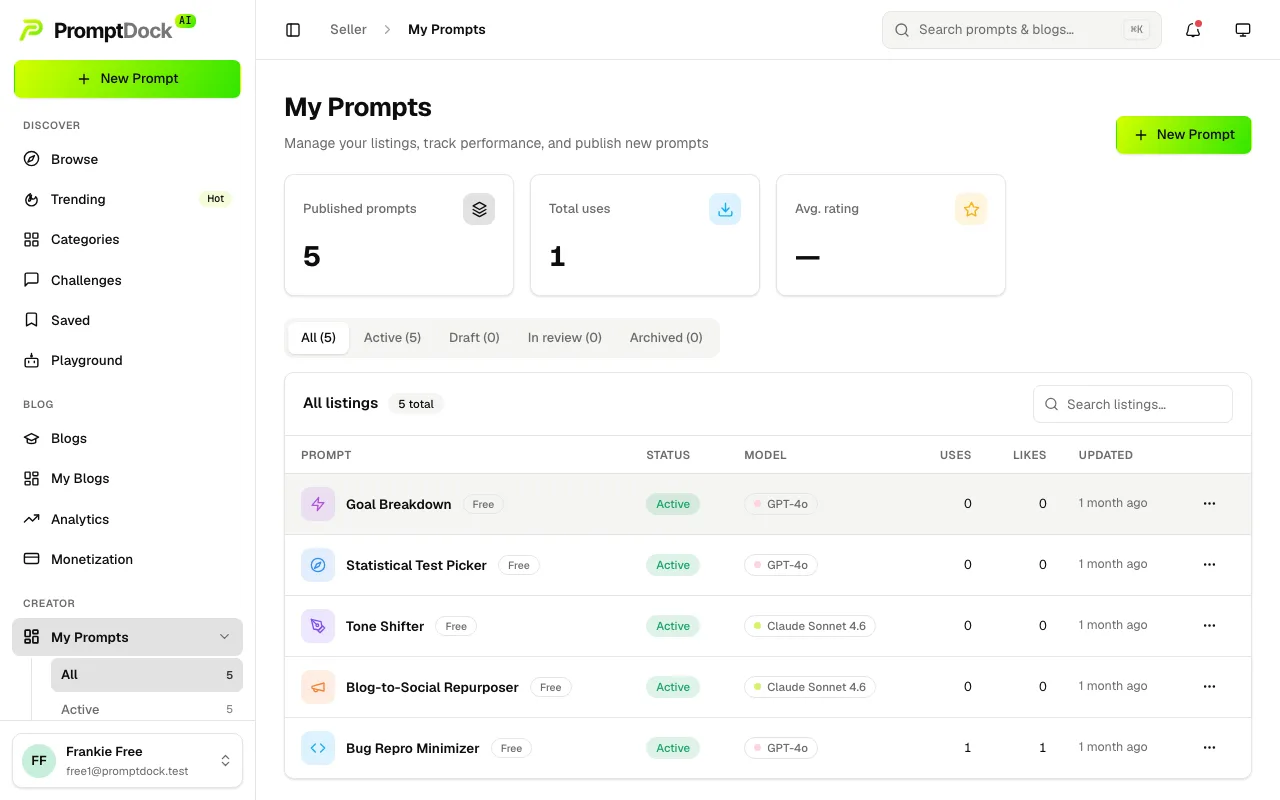
Task: Click the Active status in Statistical Test Picker row
Action: click(673, 565)
